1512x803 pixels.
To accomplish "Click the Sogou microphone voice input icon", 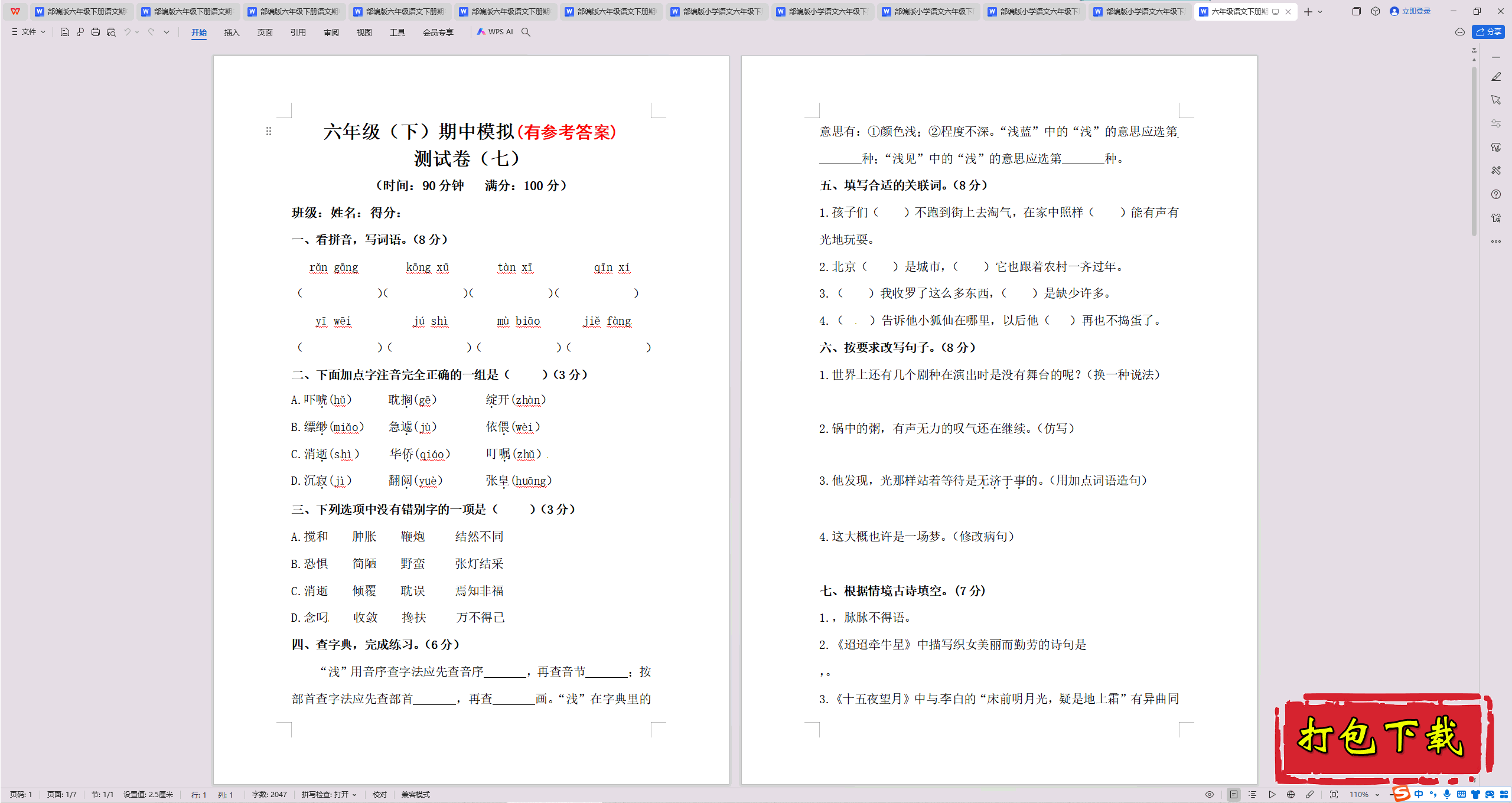I will 1447,795.
